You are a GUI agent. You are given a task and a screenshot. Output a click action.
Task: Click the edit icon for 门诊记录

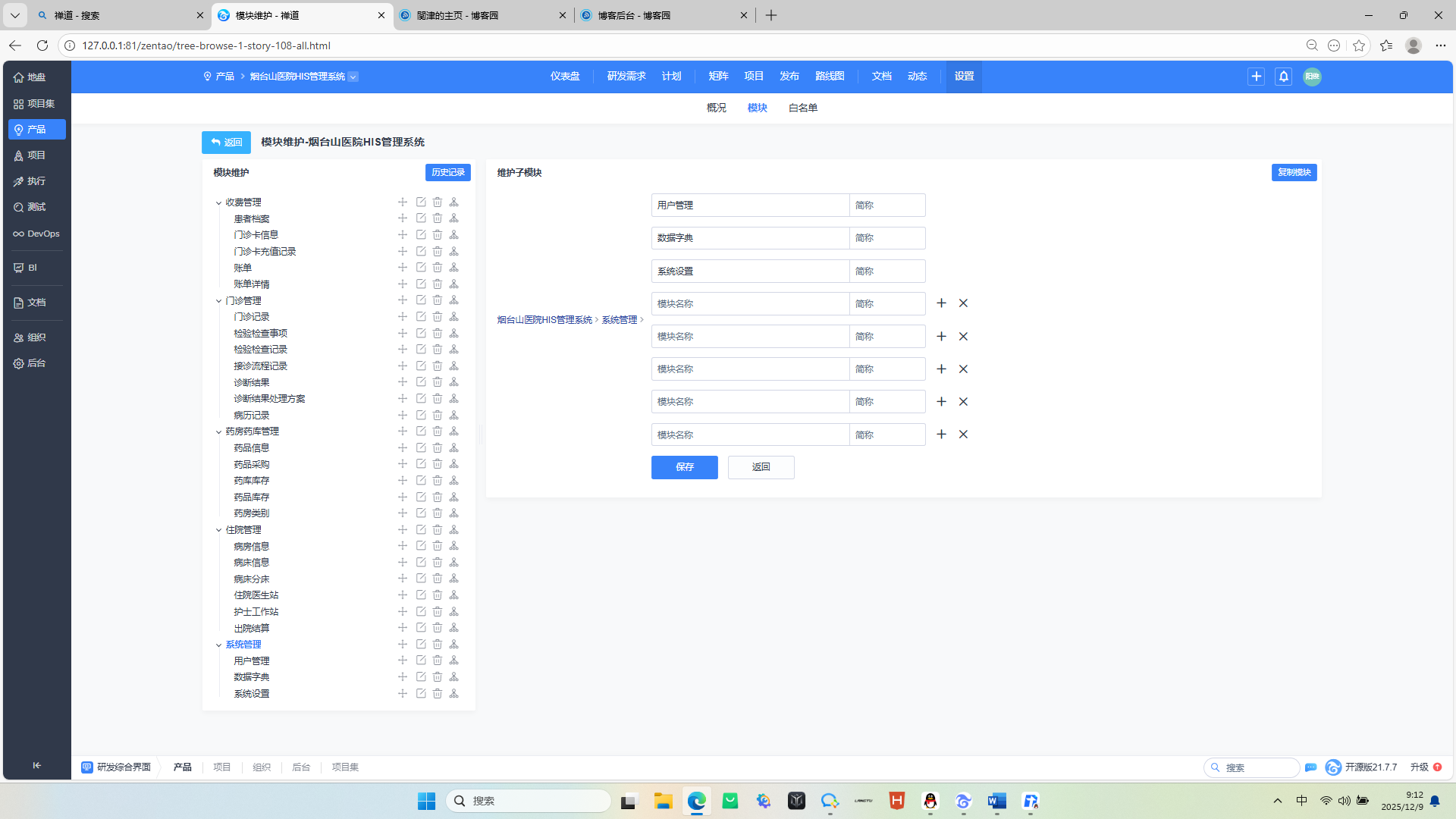[x=421, y=316]
